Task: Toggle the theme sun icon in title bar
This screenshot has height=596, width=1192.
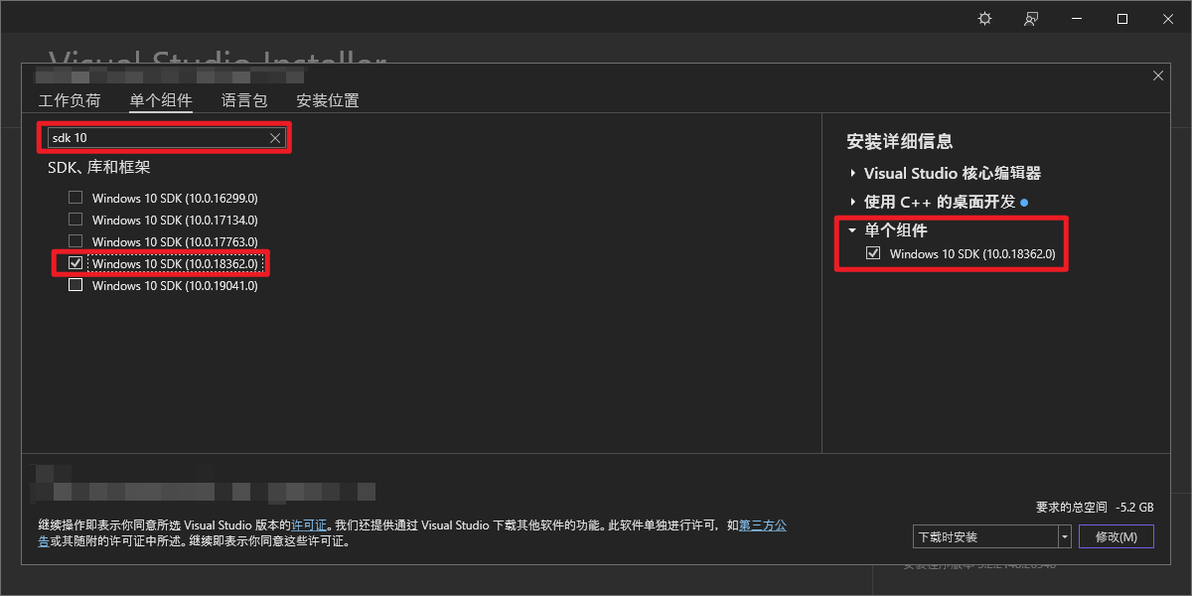Action: pyautogui.click(x=984, y=19)
